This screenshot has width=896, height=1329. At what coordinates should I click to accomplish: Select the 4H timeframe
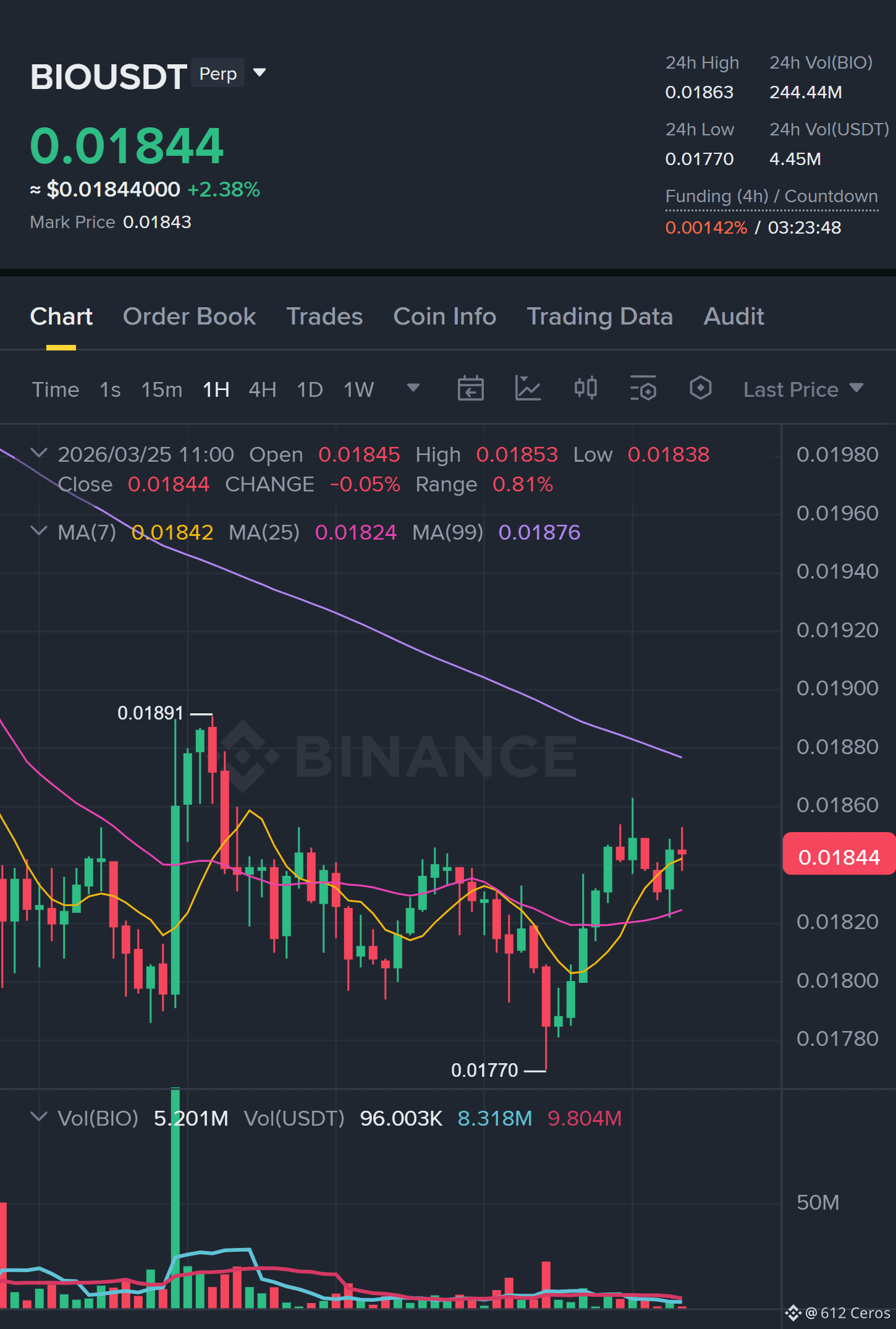pyautogui.click(x=262, y=389)
